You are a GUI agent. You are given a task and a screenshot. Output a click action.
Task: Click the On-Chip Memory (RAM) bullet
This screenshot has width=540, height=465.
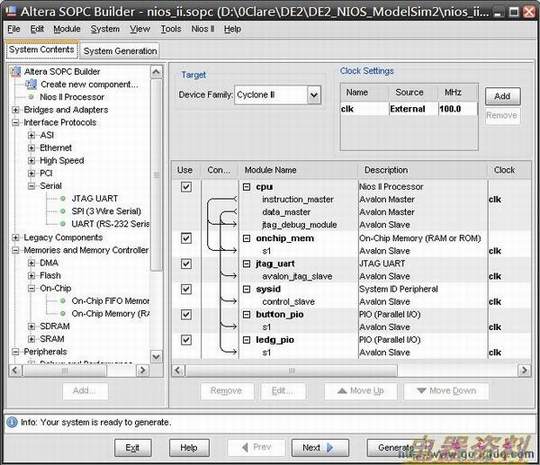[63, 313]
